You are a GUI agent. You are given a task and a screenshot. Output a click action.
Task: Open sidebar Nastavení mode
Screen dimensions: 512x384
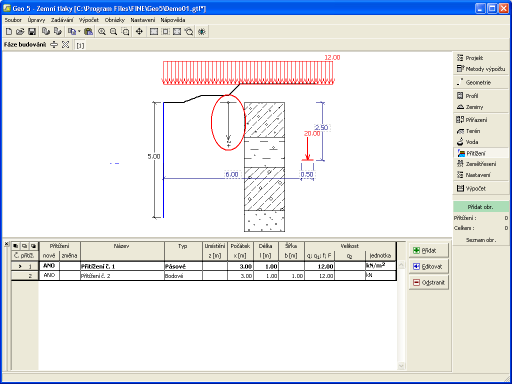pyautogui.click(x=481, y=175)
